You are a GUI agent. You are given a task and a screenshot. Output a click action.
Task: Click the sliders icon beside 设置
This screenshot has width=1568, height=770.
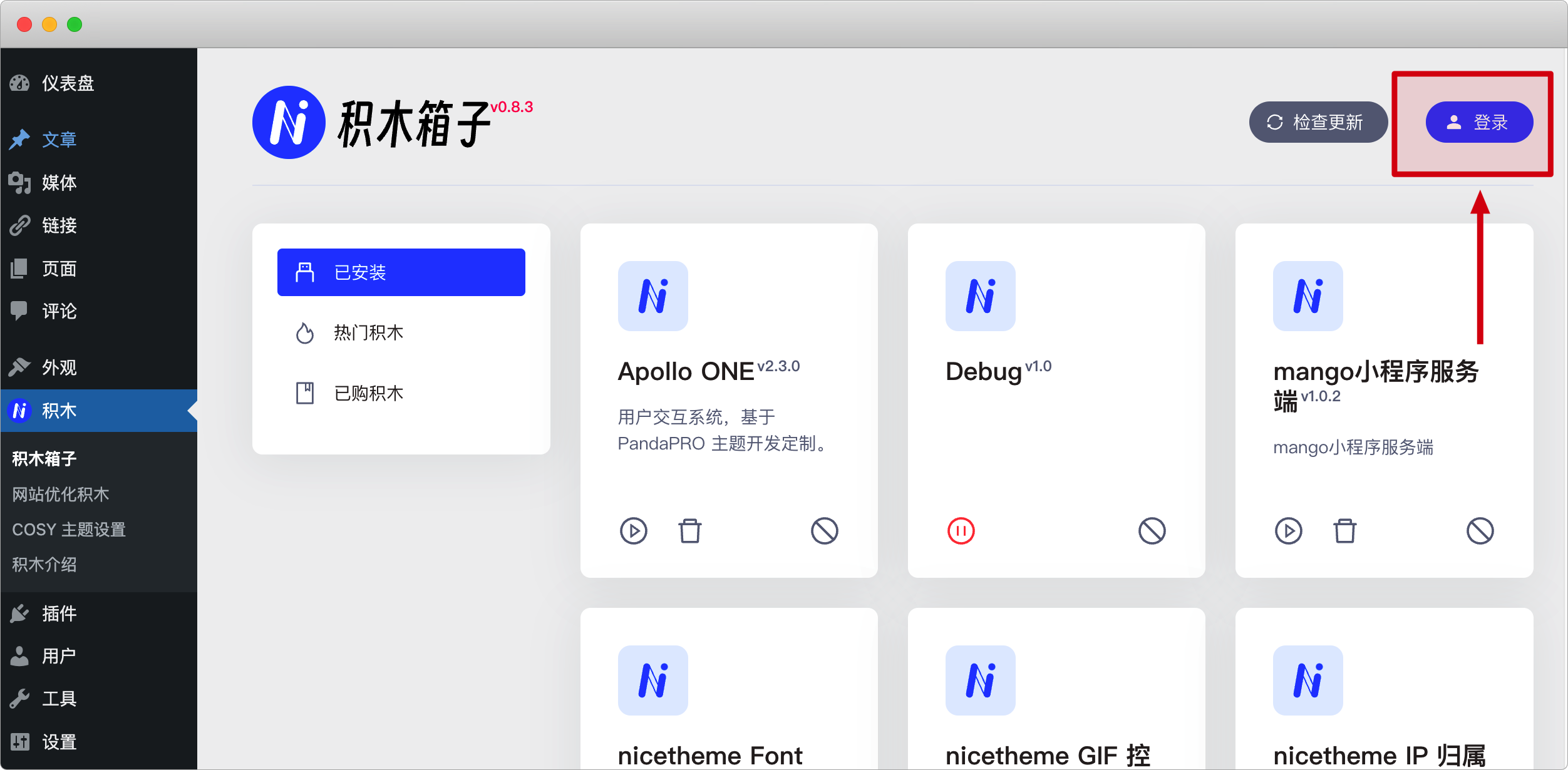tap(19, 742)
